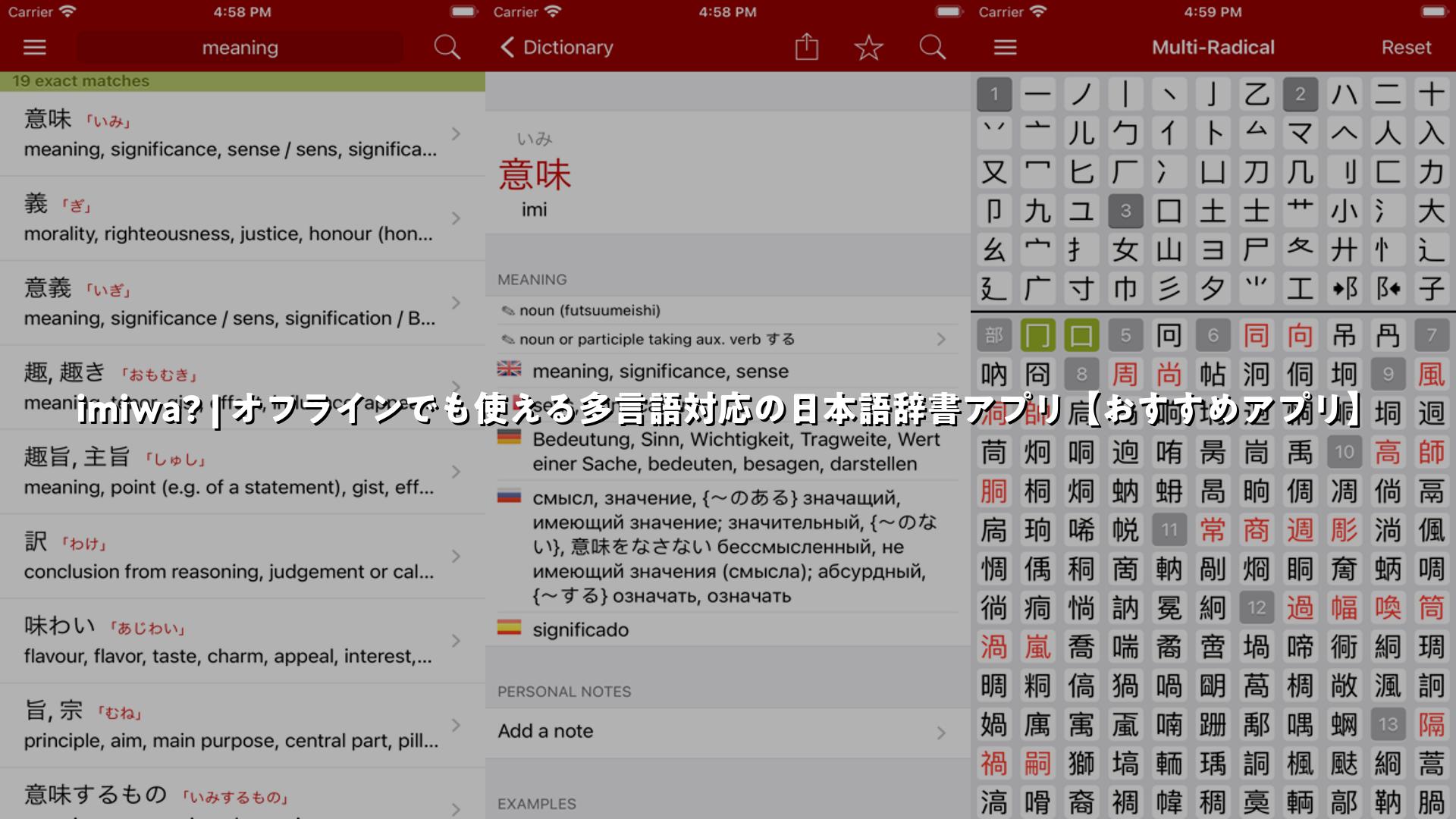Screen dimensions: 1456x819
Task: Choose kanji 隔 from results
Action: (1432, 724)
